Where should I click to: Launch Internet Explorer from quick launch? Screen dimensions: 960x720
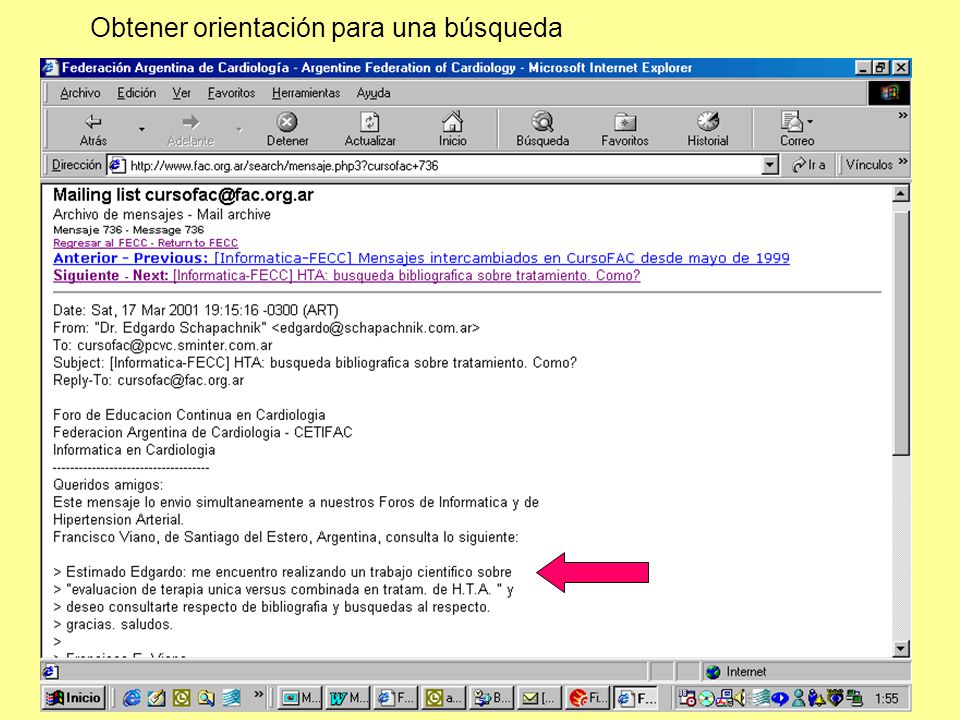tap(132, 698)
